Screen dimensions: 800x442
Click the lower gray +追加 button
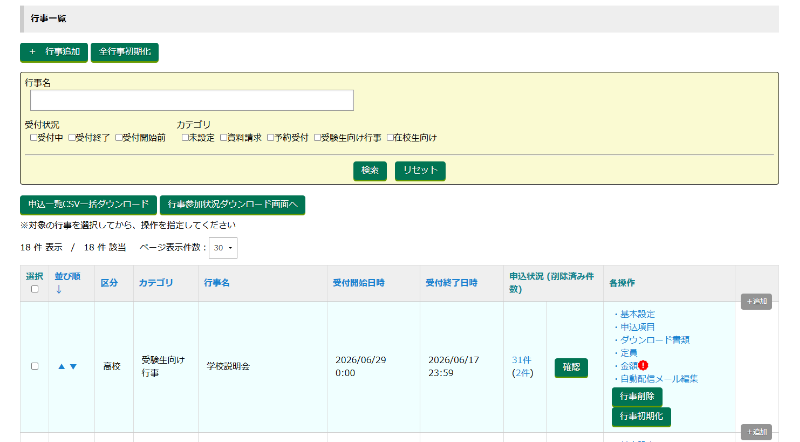point(755,432)
